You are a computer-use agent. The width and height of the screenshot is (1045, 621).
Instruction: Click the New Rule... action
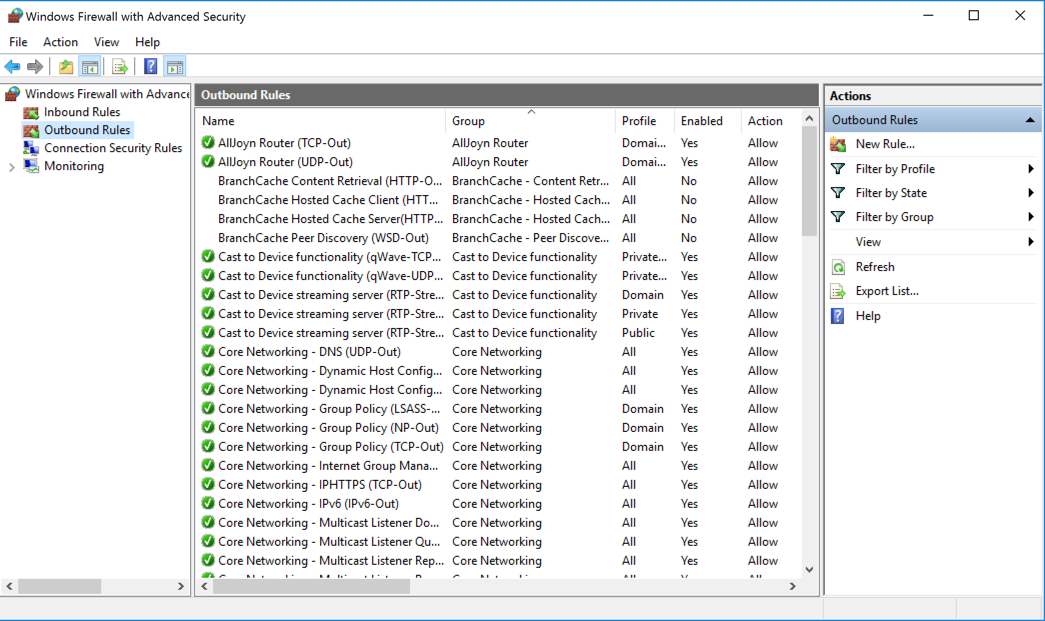click(x=885, y=144)
